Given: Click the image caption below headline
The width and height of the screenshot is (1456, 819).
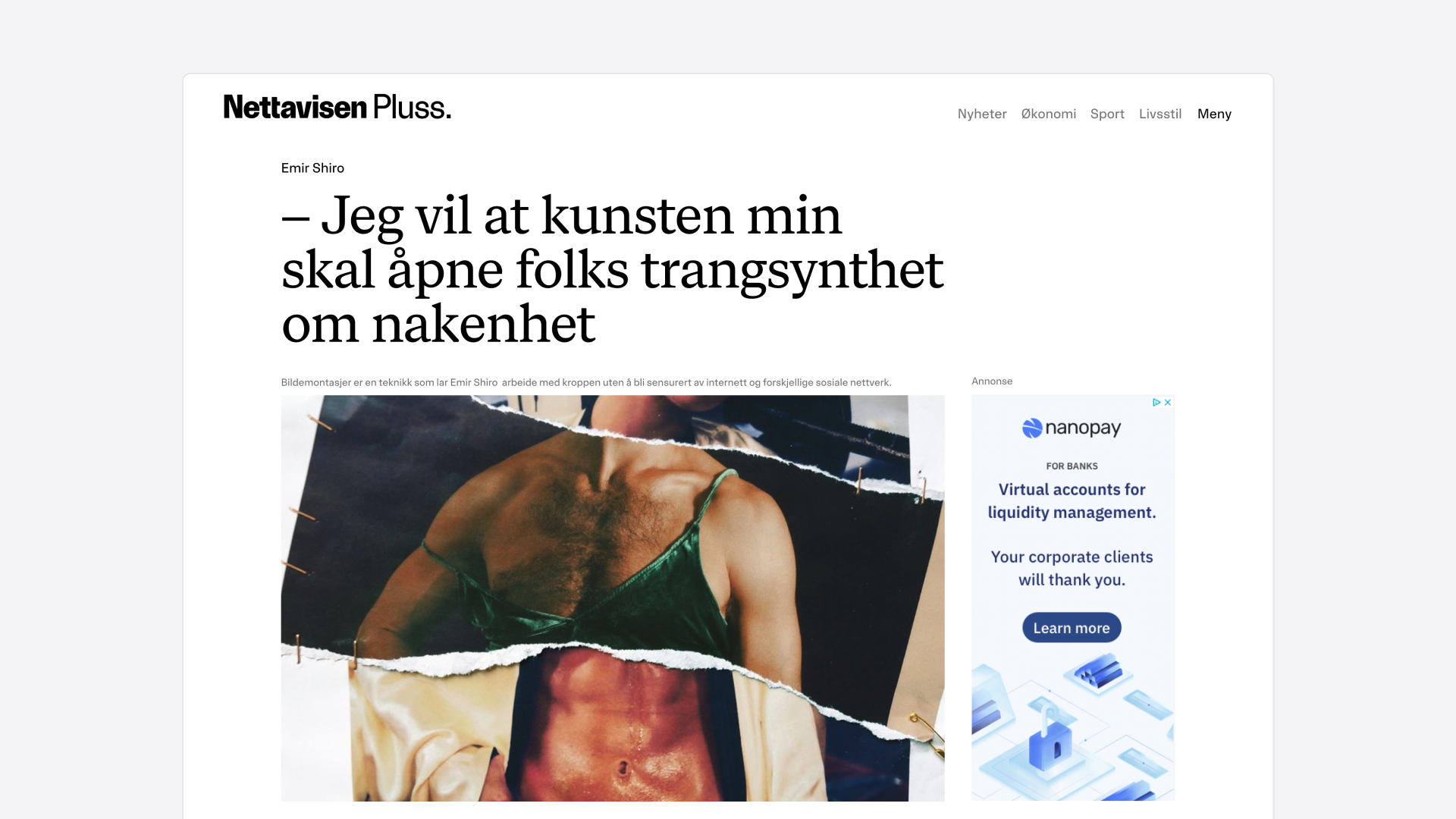Looking at the screenshot, I should pos(586,382).
